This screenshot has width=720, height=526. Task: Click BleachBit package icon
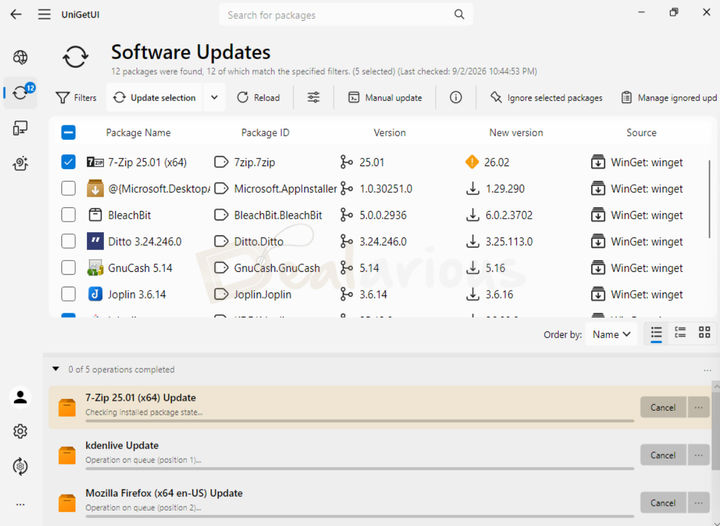(x=95, y=215)
